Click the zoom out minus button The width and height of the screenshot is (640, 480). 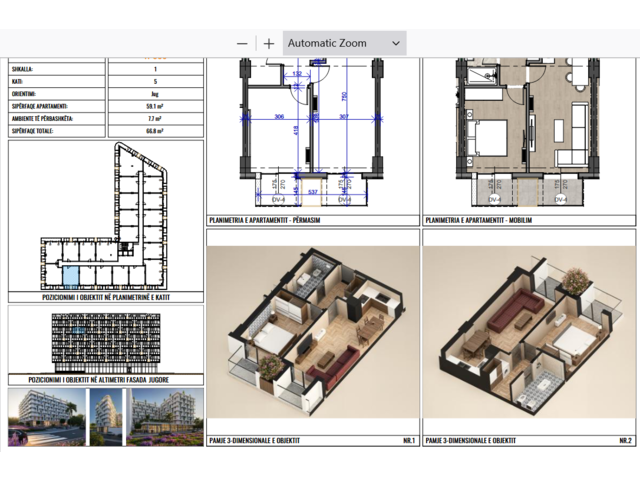(242, 44)
